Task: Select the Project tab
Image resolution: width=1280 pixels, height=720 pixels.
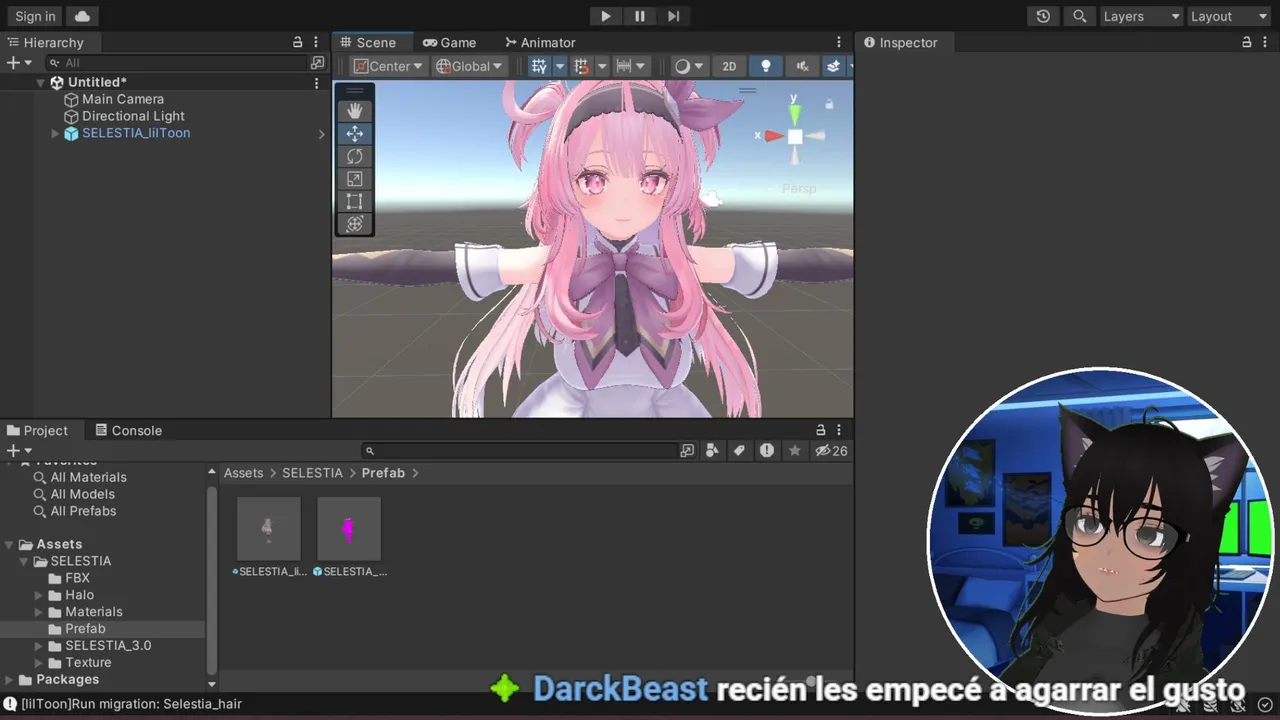Action: (x=37, y=430)
